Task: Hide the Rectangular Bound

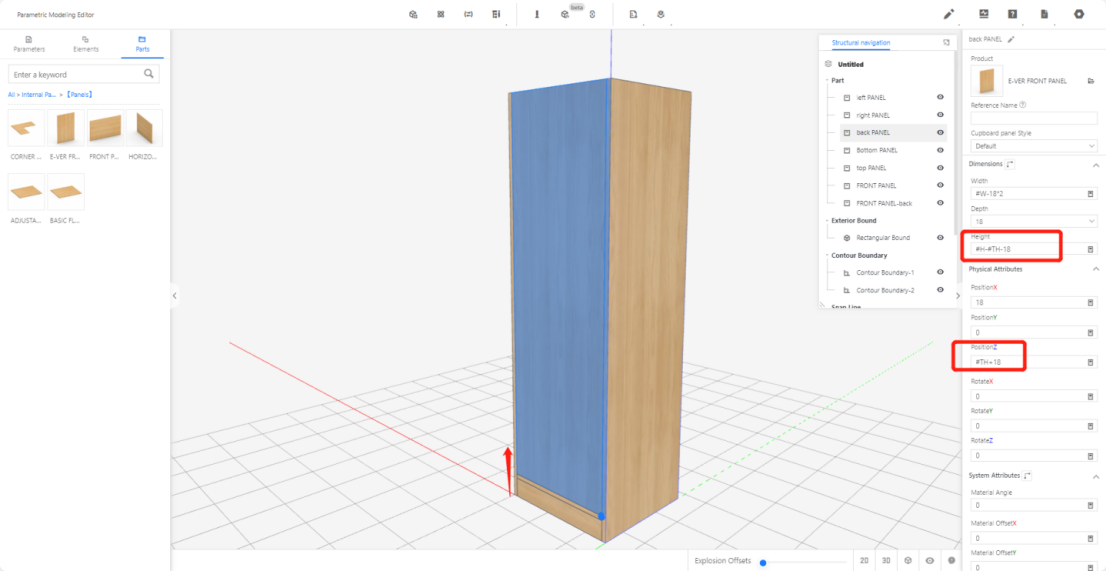Action: tap(940, 238)
